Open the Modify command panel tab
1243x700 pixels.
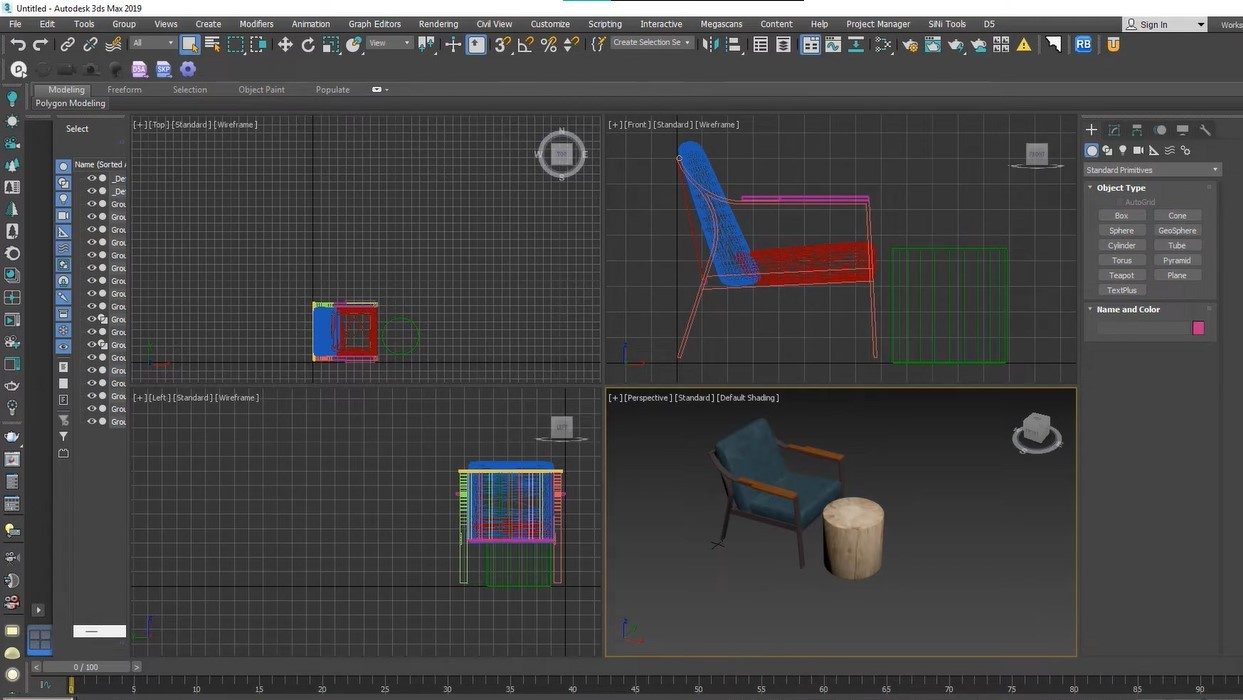click(x=1114, y=130)
